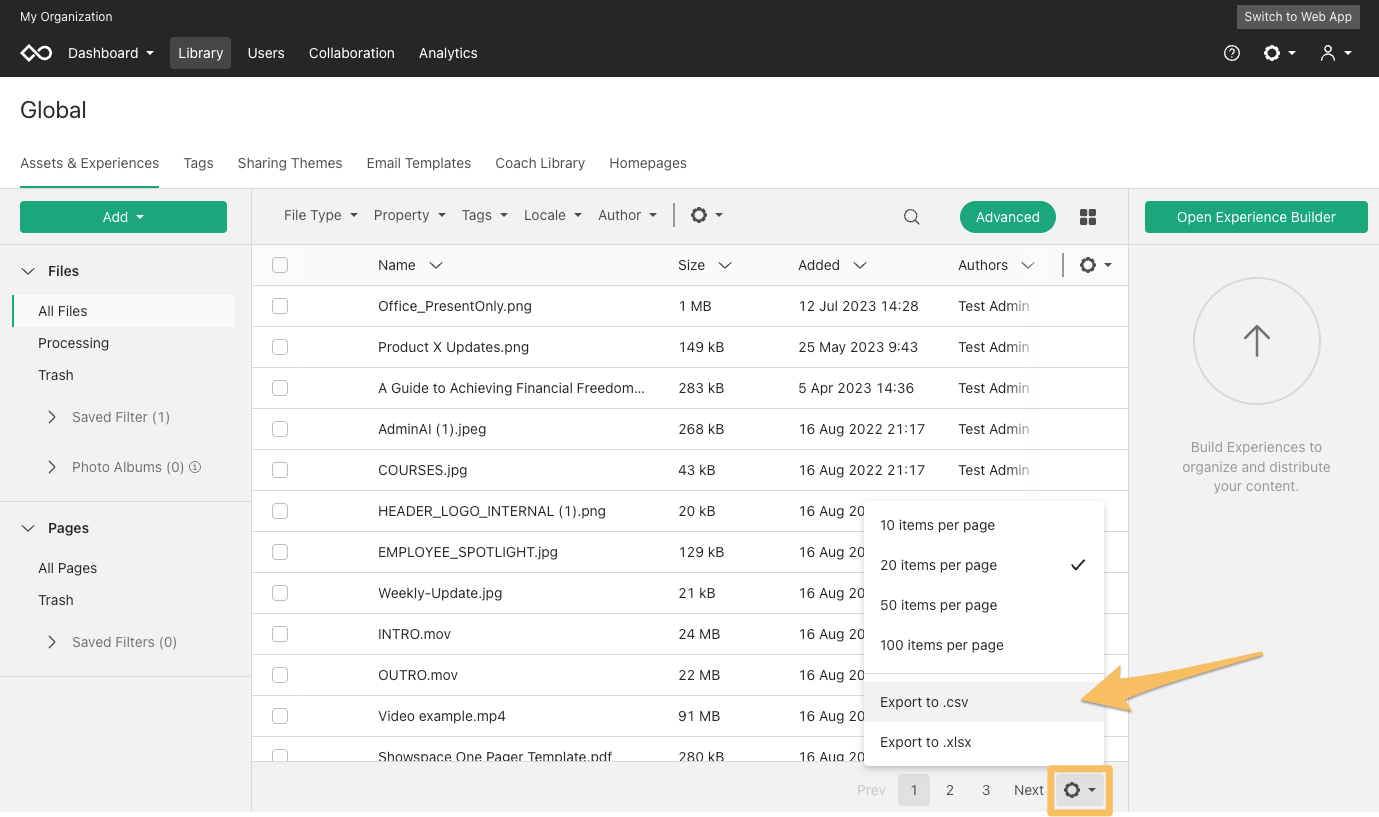Choose 50 items per page

(x=984, y=605)
